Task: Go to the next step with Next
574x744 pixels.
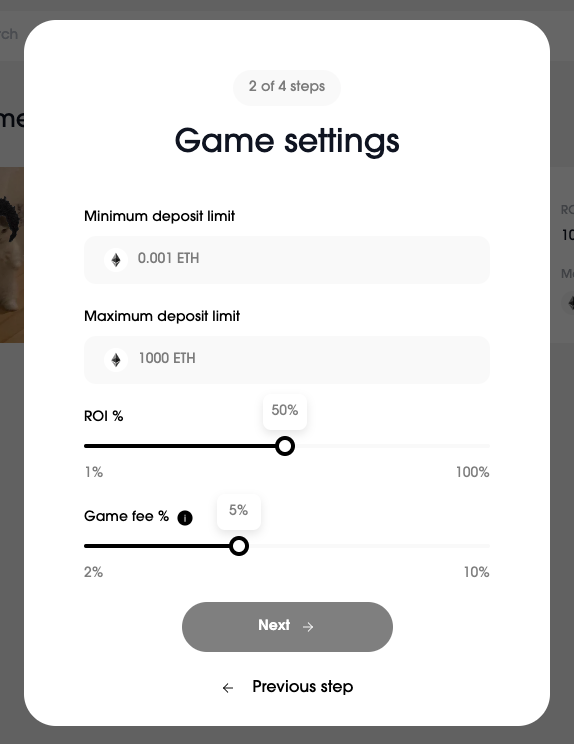Action: click(287, 627)
